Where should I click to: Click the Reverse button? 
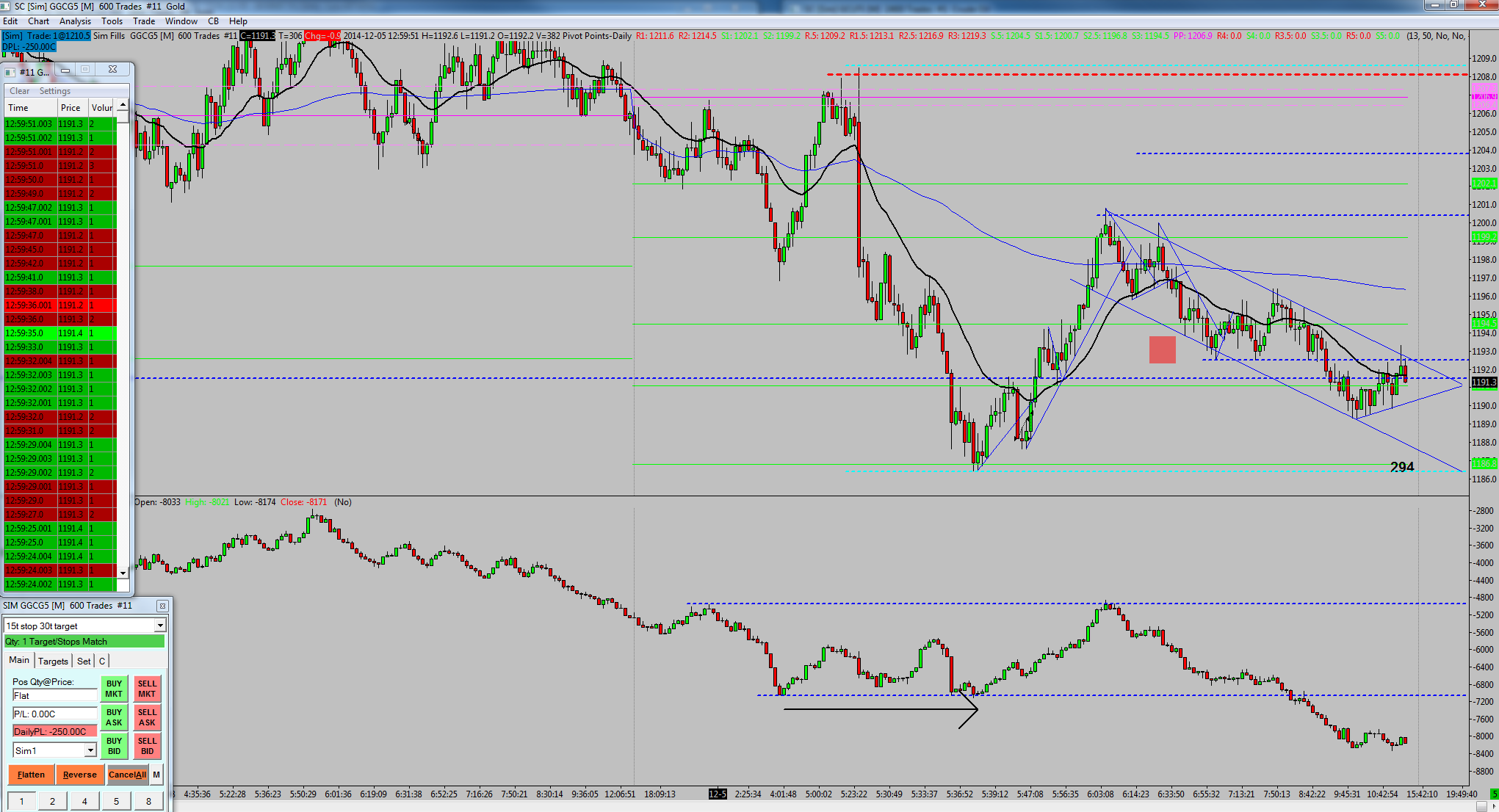point(79,775)
